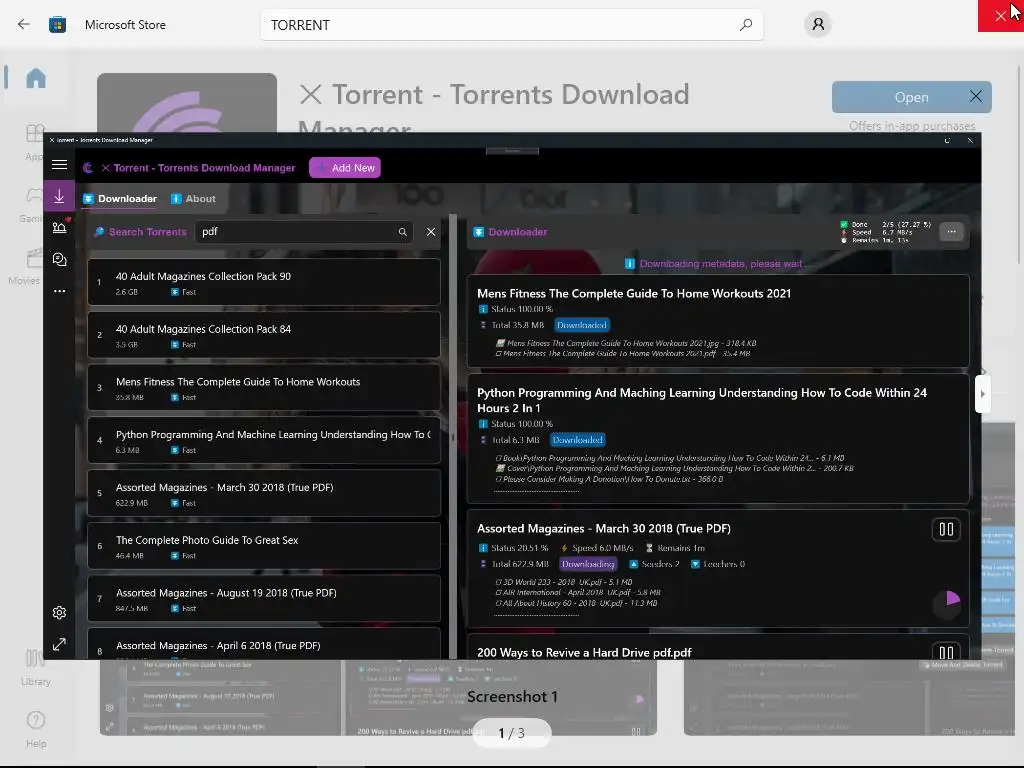
Task: Open the Microsoft Store Home icon
Action: click(x=36, y=78)
